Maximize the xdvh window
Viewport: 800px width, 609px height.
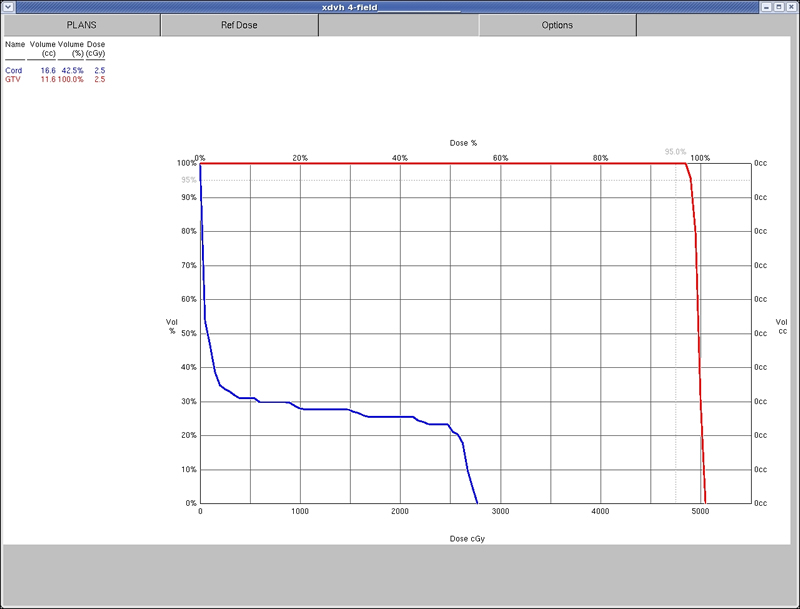tap(779, 6)
